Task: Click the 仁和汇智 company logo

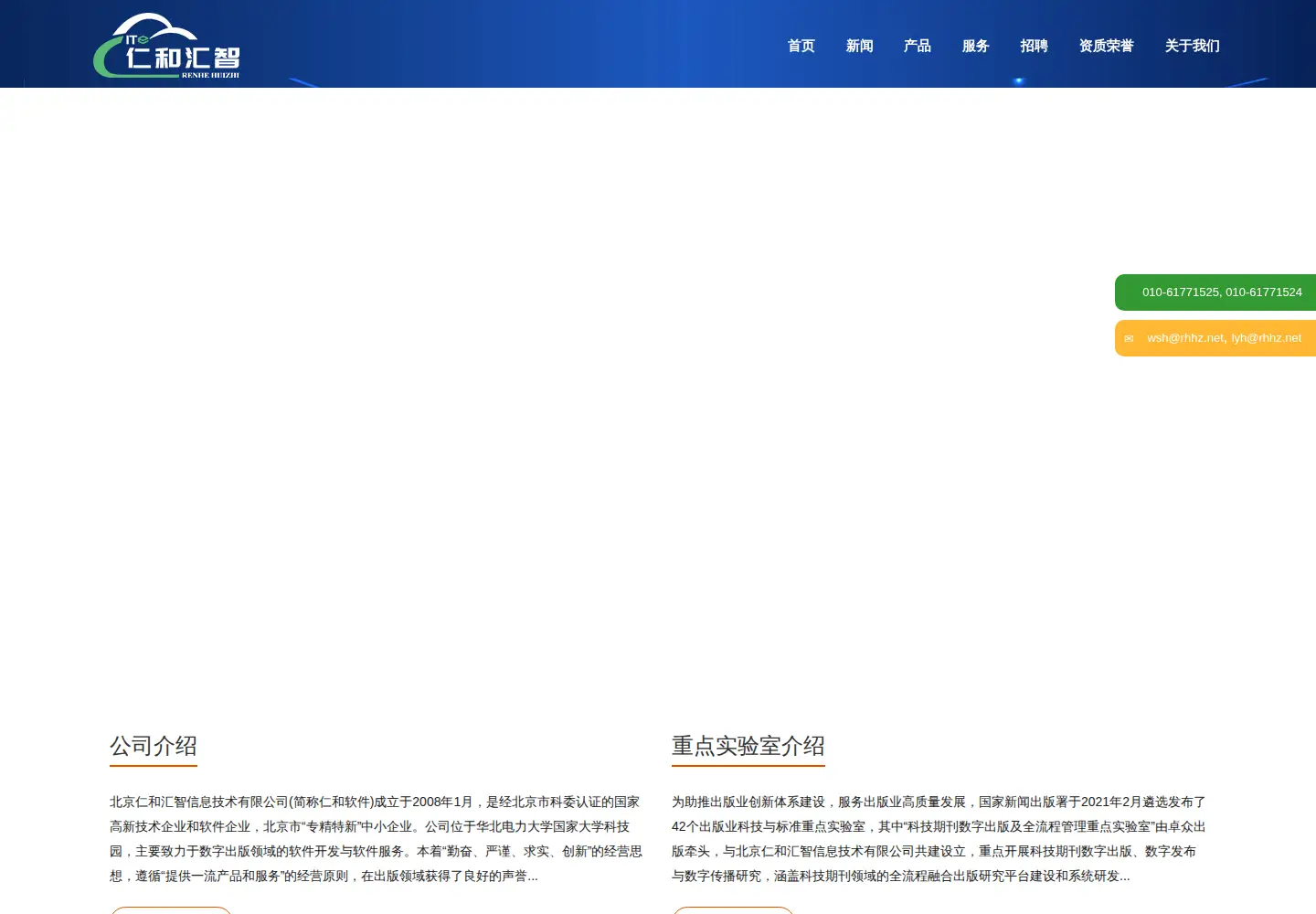Action: (166, 46)
